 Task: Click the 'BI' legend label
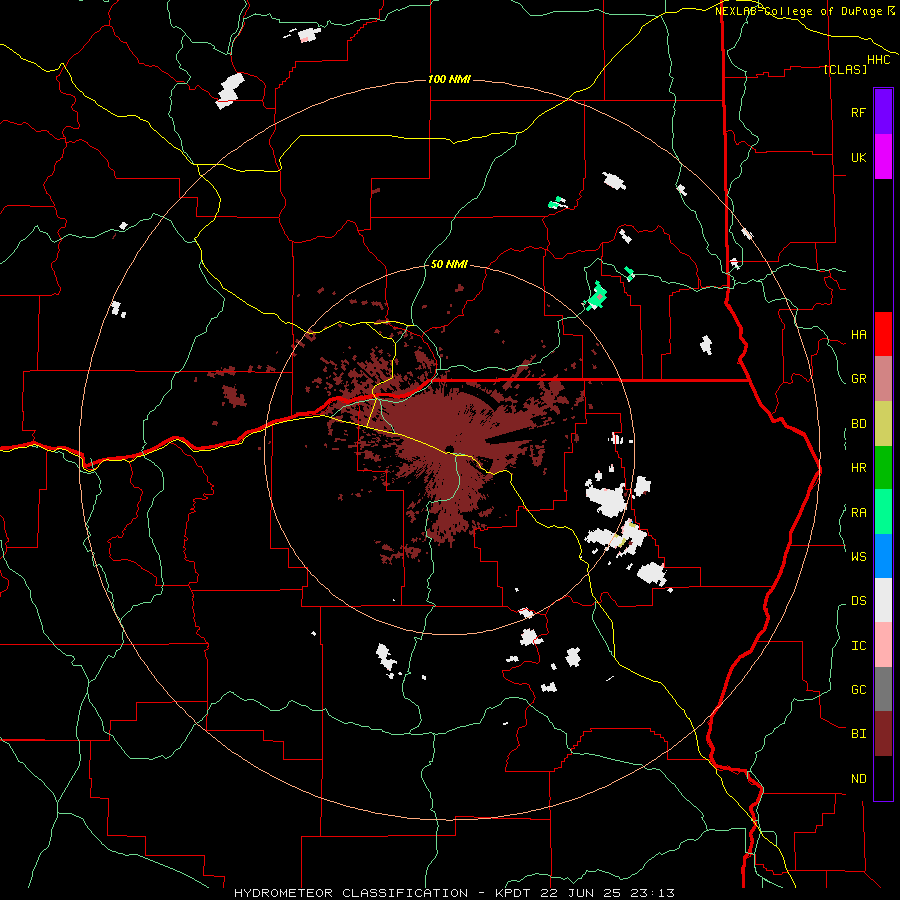point(858,734)
